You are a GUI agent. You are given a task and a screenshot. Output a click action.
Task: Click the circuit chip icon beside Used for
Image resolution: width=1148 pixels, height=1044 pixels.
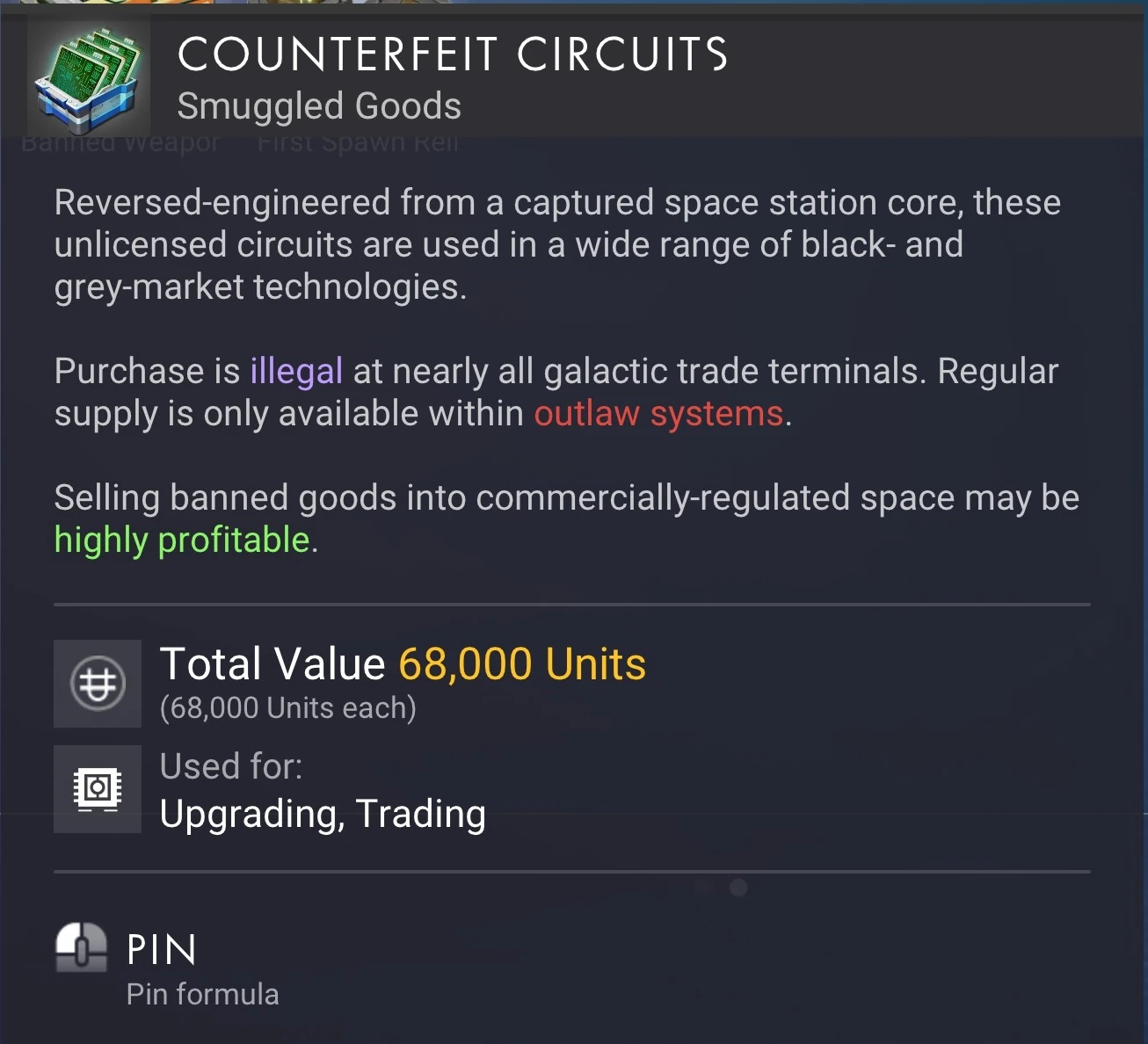98,789
